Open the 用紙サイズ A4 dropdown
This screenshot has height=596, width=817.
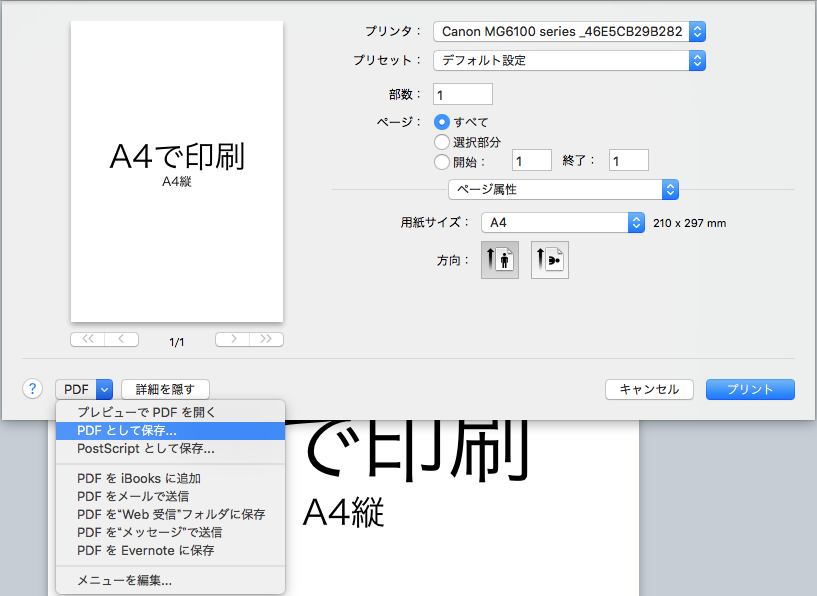[562, 223]
